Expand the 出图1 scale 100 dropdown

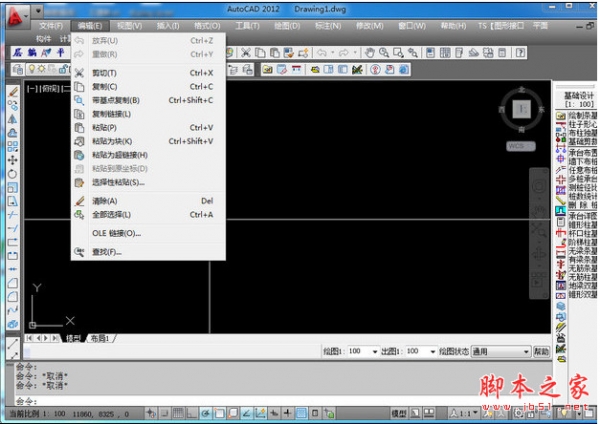click(433, 352)
